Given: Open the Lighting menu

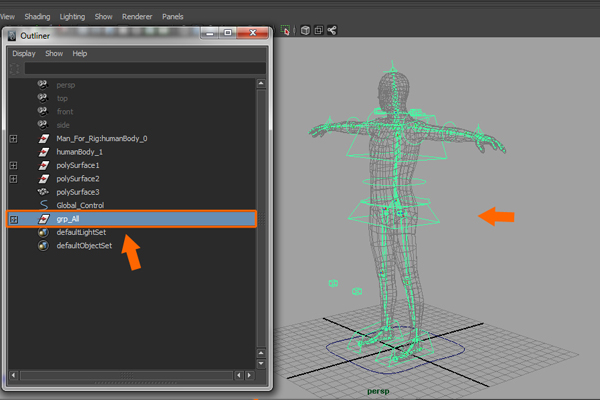Looking at the screenshot, I should (x=72, y=16).
